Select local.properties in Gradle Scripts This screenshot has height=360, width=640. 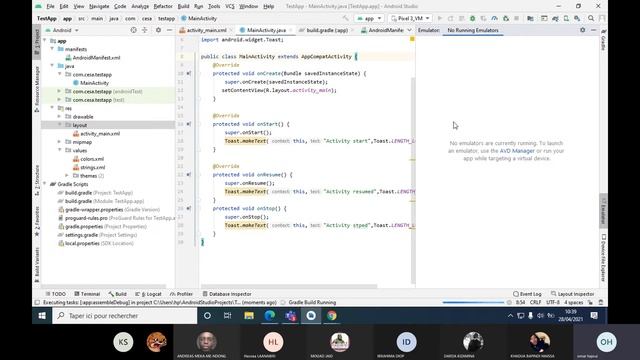pos(82,243)
